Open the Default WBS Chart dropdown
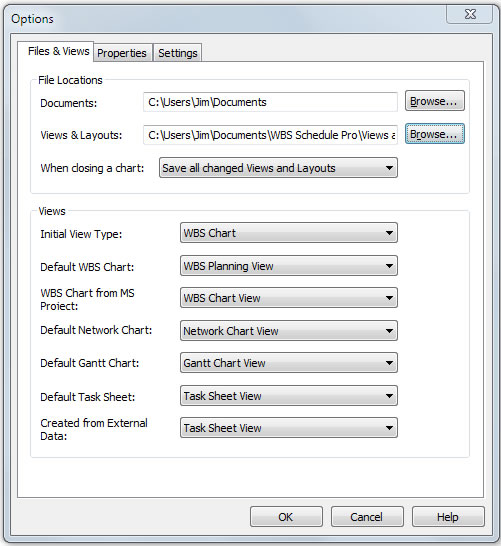 point(289,266)
